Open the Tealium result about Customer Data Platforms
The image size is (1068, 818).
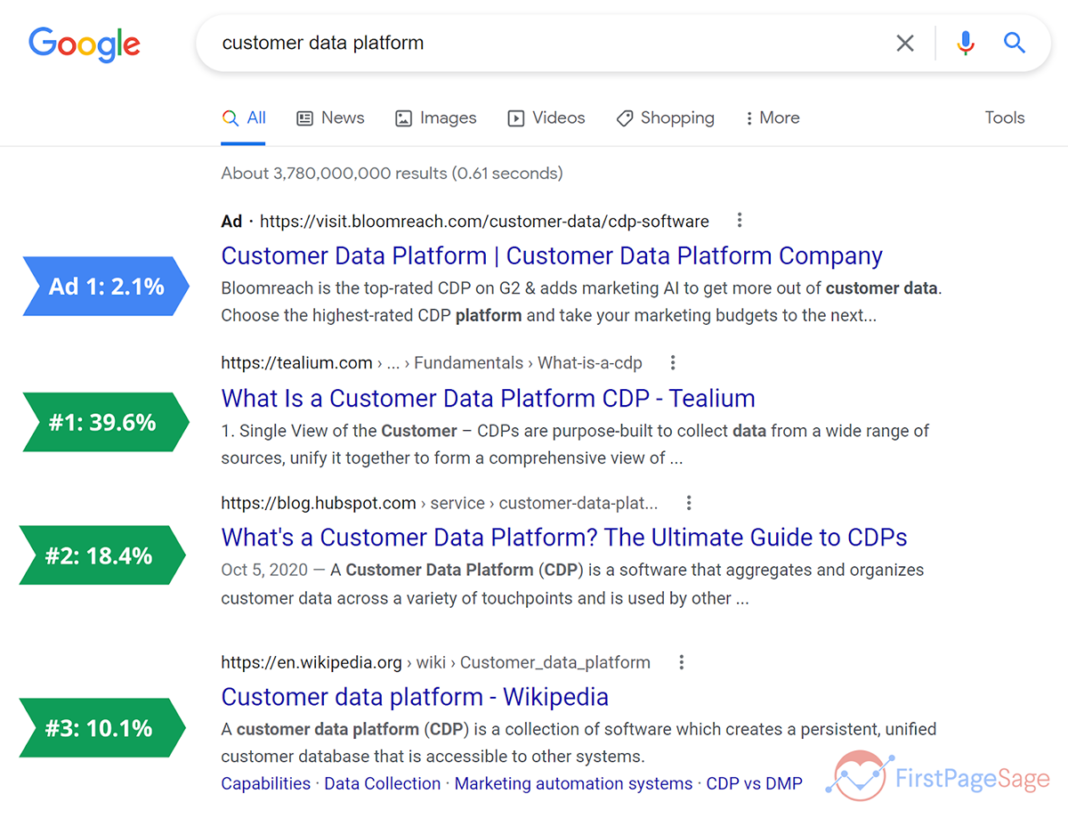(488, 398)
